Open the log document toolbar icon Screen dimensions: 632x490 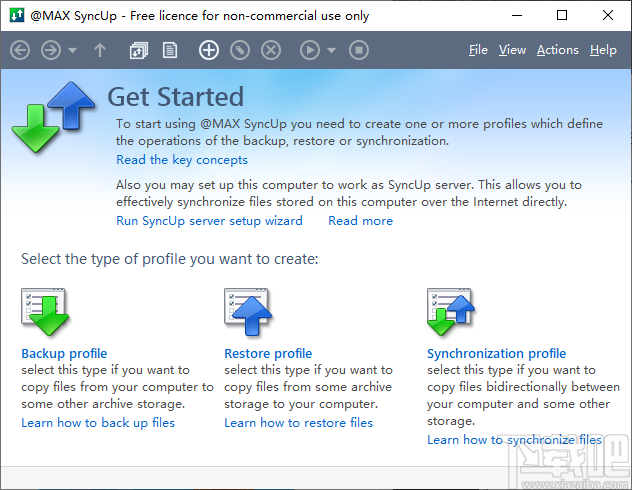[x=170, y=50]
